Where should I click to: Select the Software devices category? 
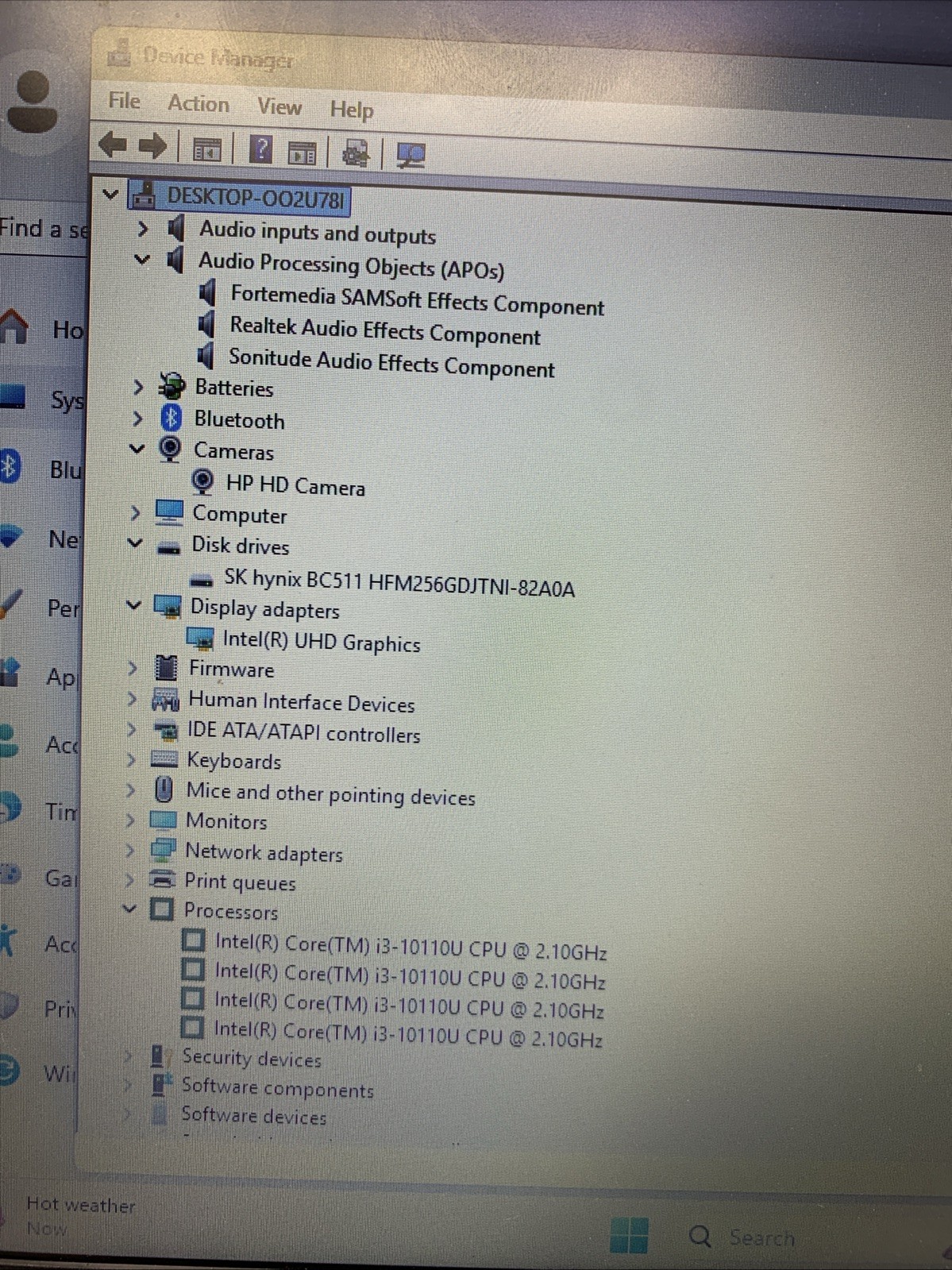click(x=253, y=1116)
